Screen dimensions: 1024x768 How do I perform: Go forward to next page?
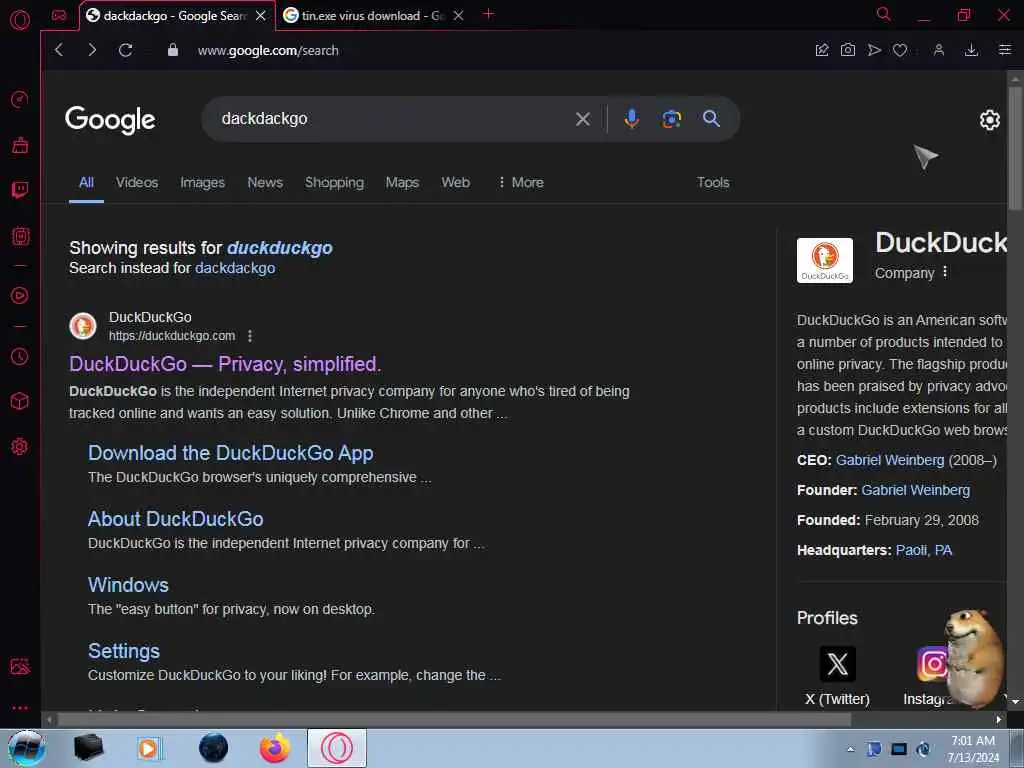tap(92, 50)
